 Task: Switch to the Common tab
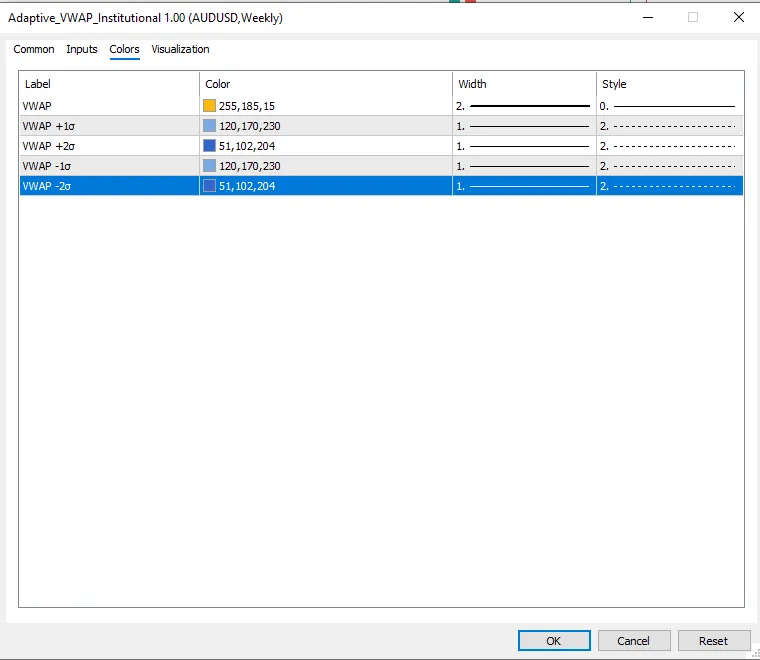coord(34,49)
